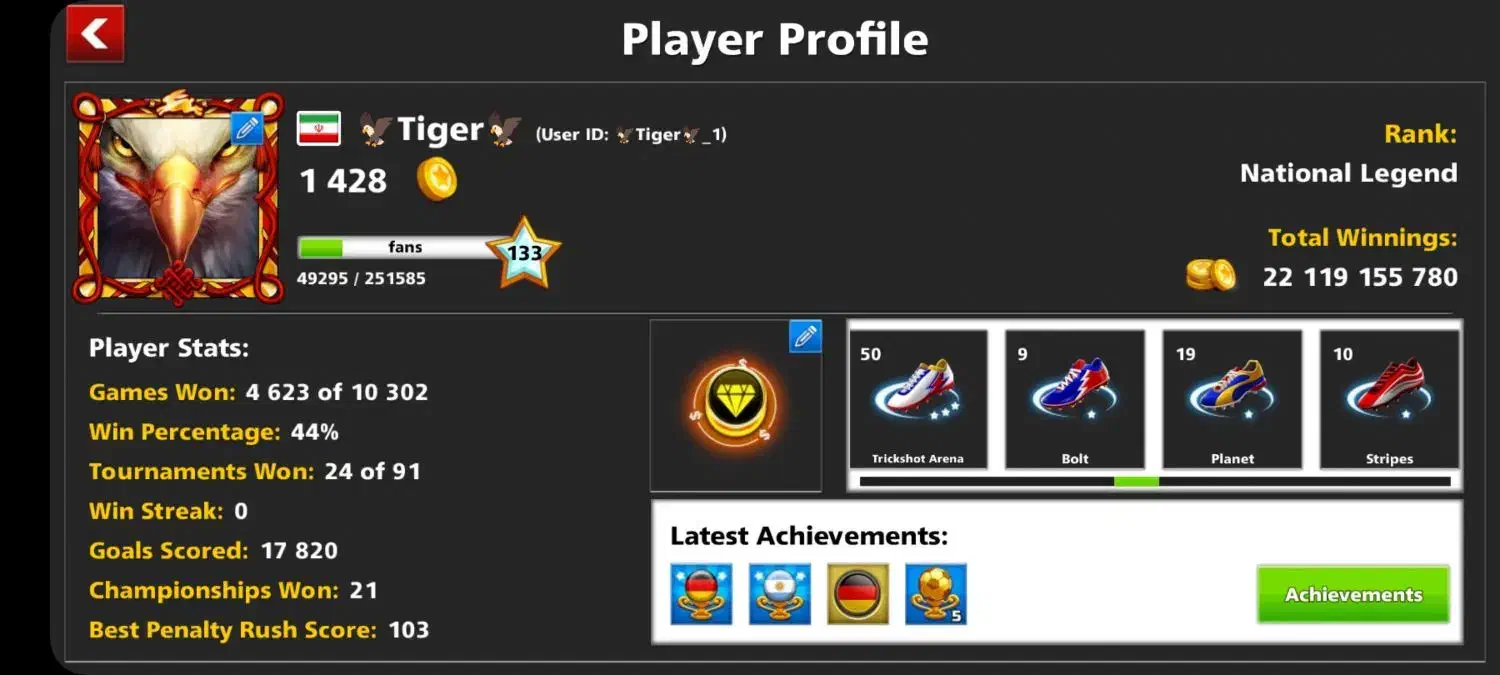This screenshot has width=1500, height=675.
Task: Open the golden diamond emblem tile
Action: (x=736, y=405)
